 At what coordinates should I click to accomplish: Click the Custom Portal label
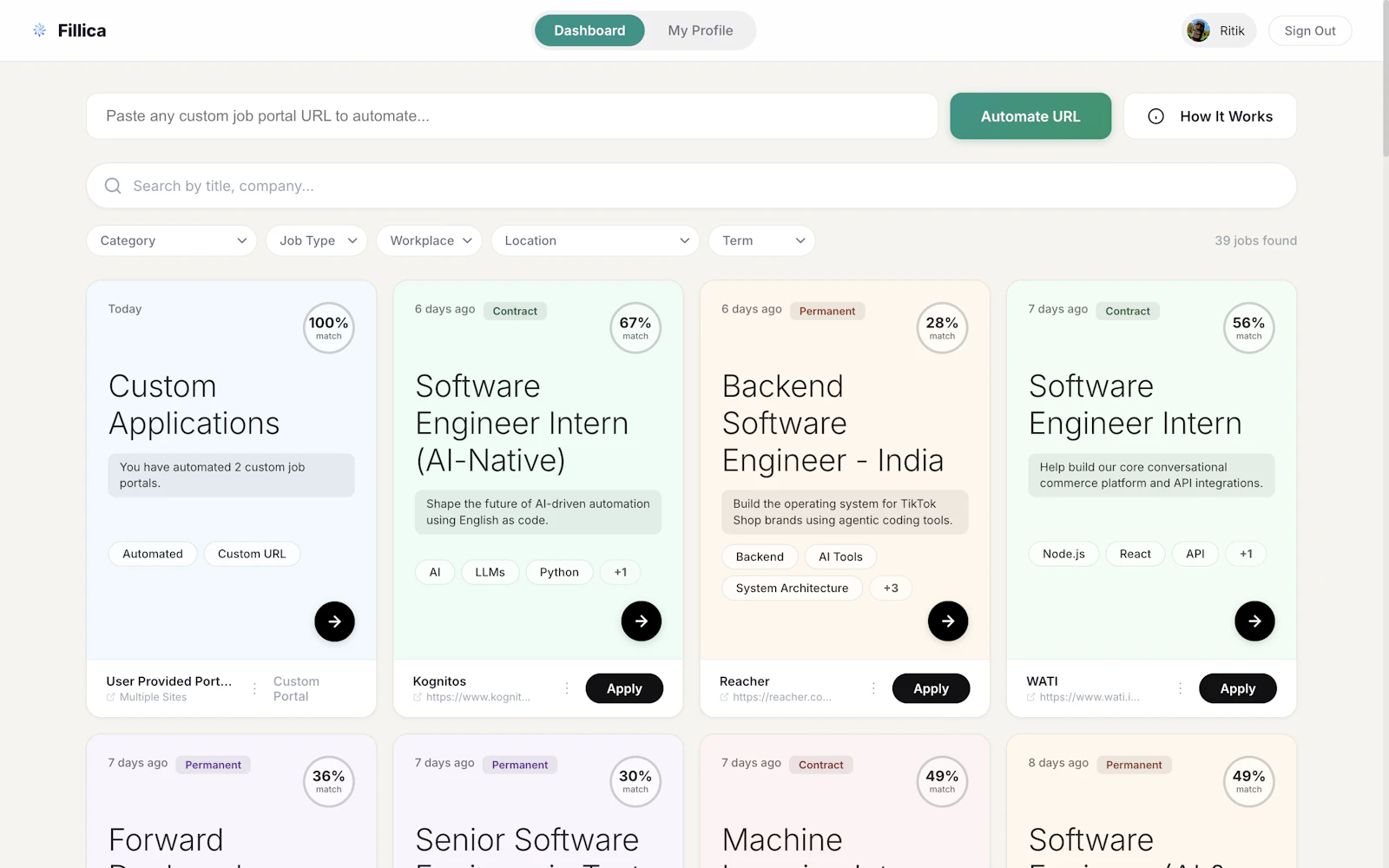coord(296,688)
